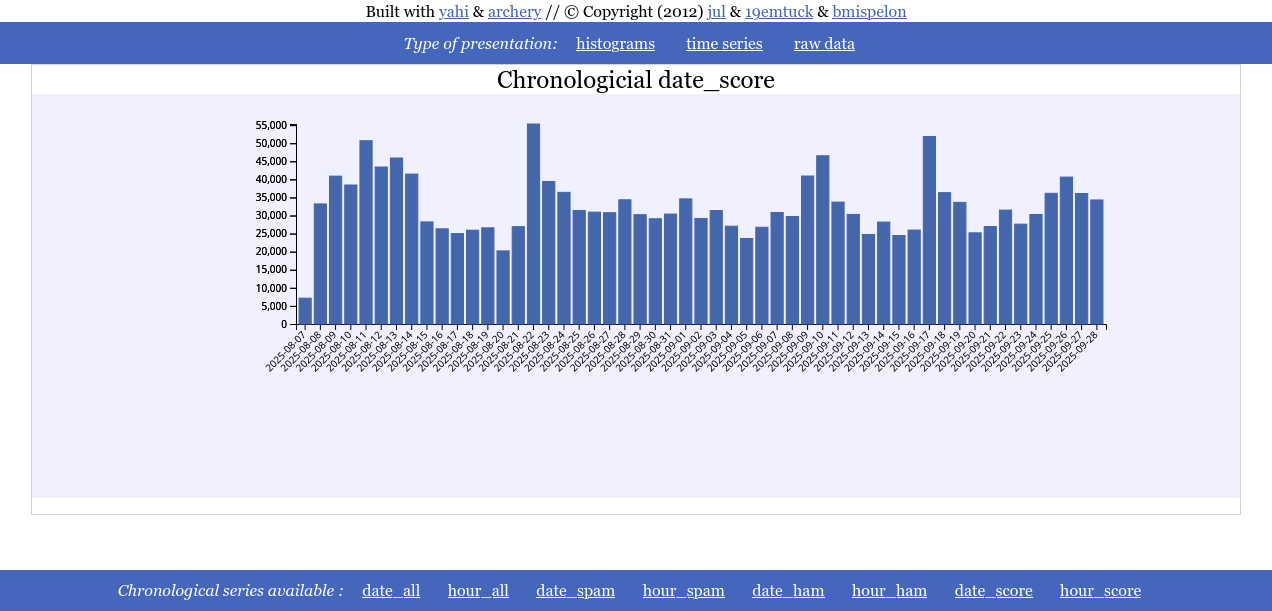Select the date_all chronological series
Screen dimensions: 1272x611
[x=391, y=591]
